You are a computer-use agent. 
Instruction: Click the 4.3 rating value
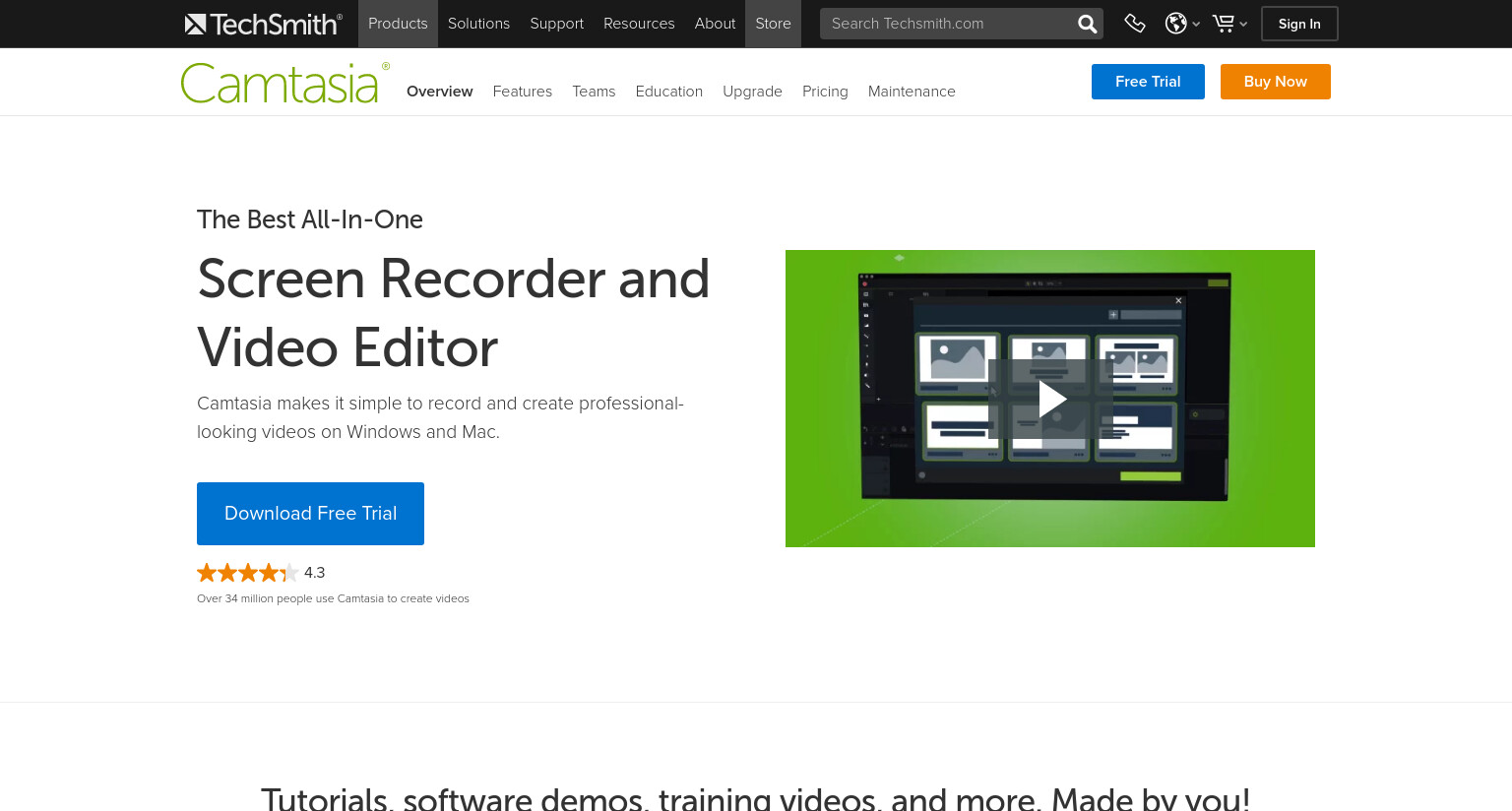(314, 573)
